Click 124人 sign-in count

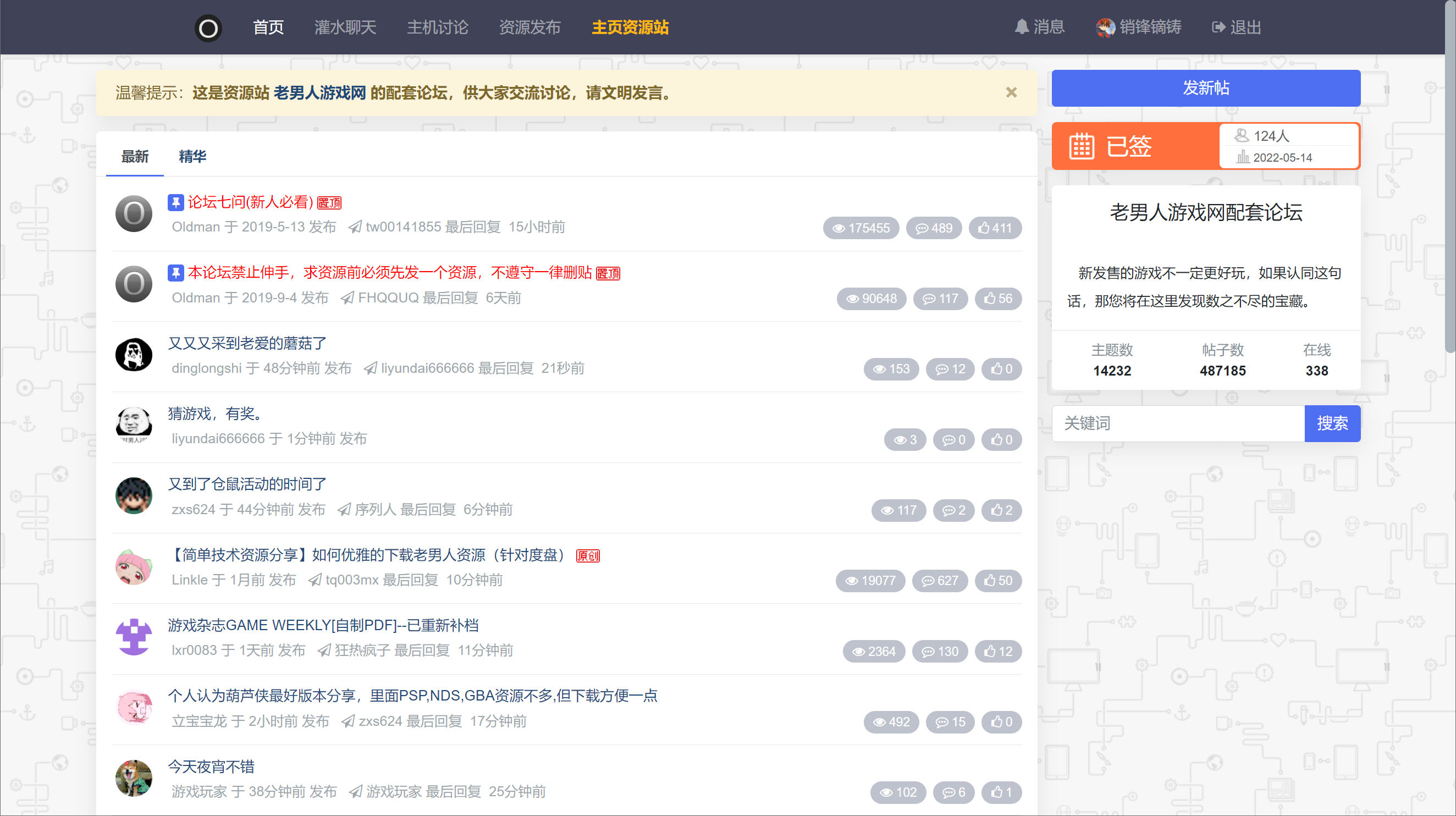click(1271, 136)
